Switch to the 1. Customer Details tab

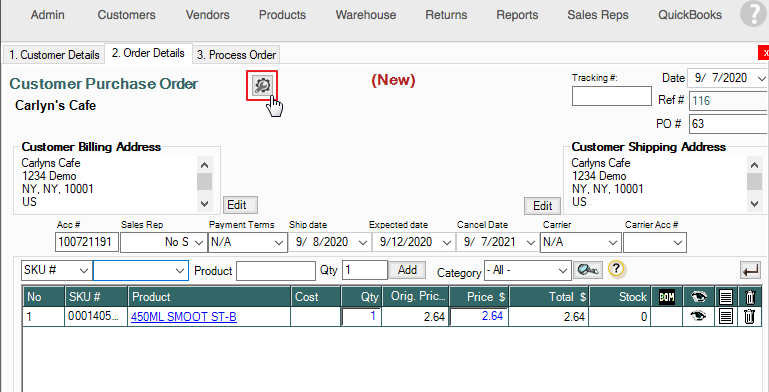click(54, 54)
